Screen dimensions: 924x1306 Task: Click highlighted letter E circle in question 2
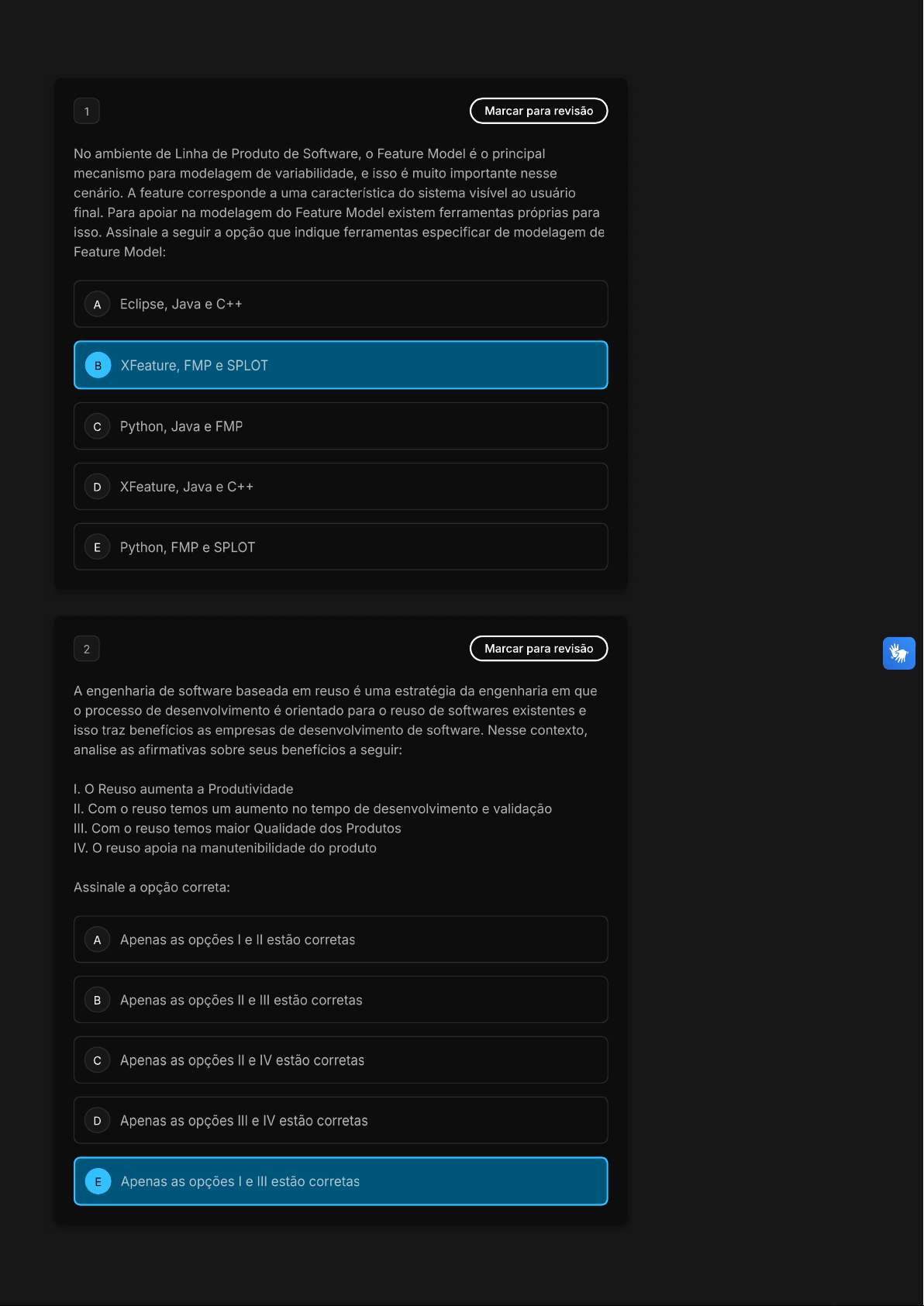98,1182
